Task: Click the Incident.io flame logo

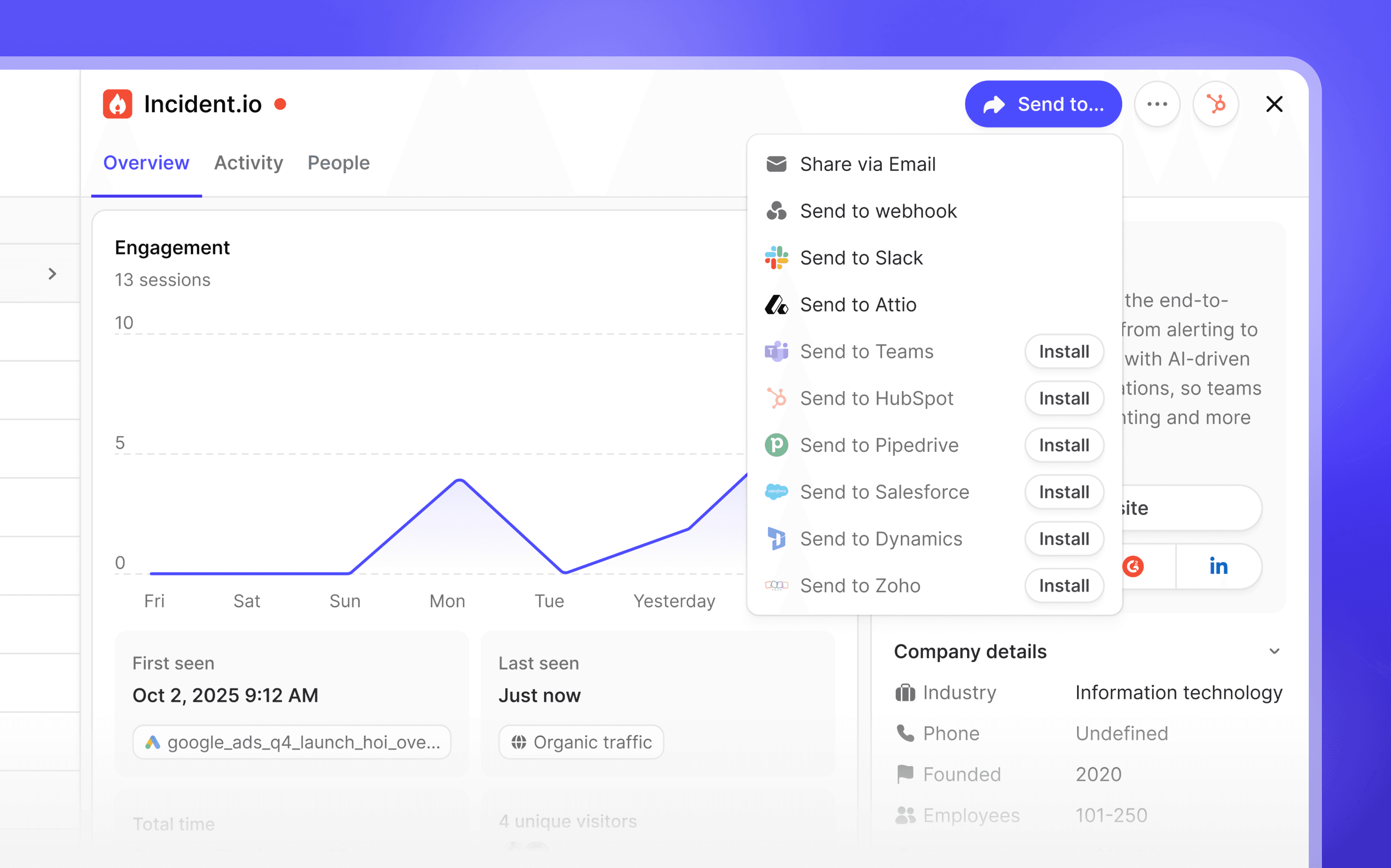Action: pos(118,104)
